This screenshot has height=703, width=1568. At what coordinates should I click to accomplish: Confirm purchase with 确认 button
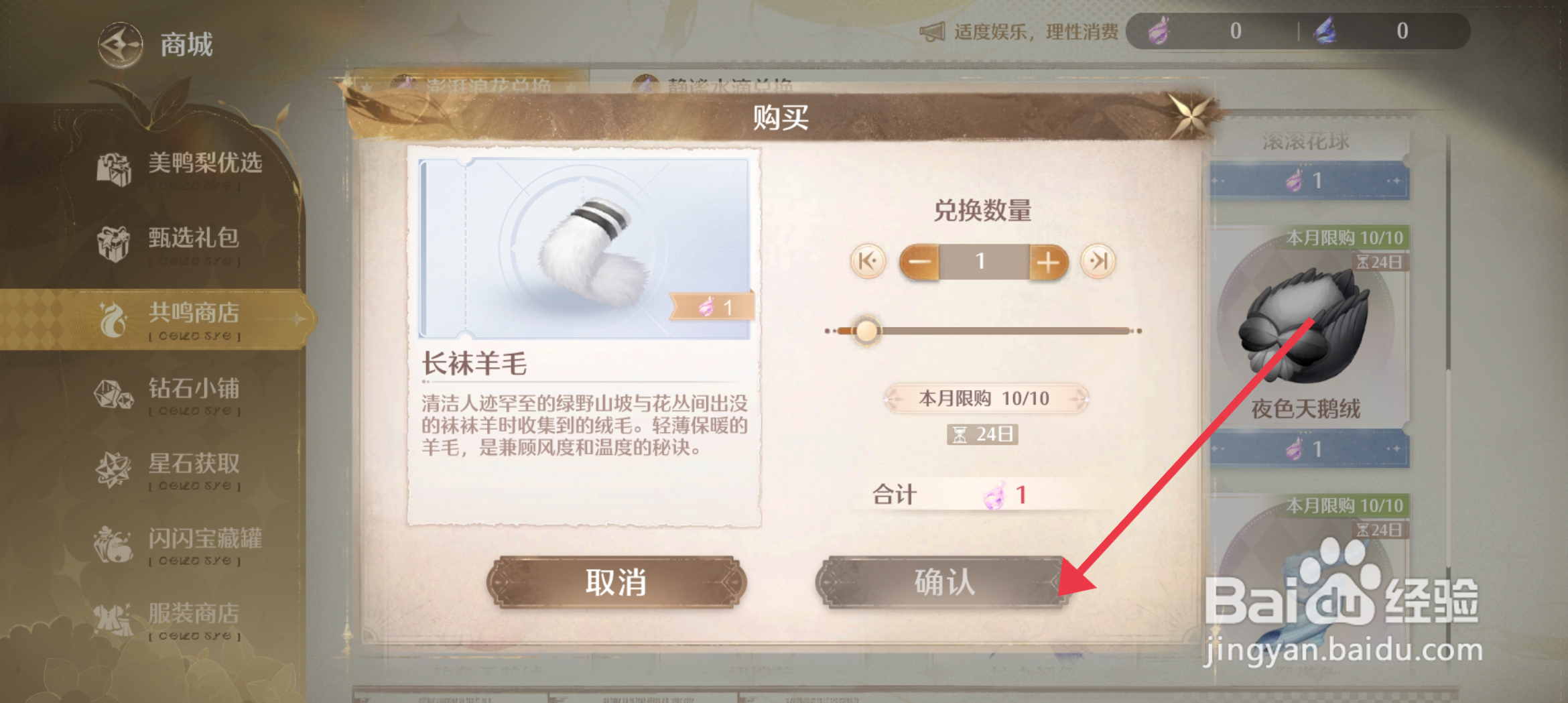(944, 582)
